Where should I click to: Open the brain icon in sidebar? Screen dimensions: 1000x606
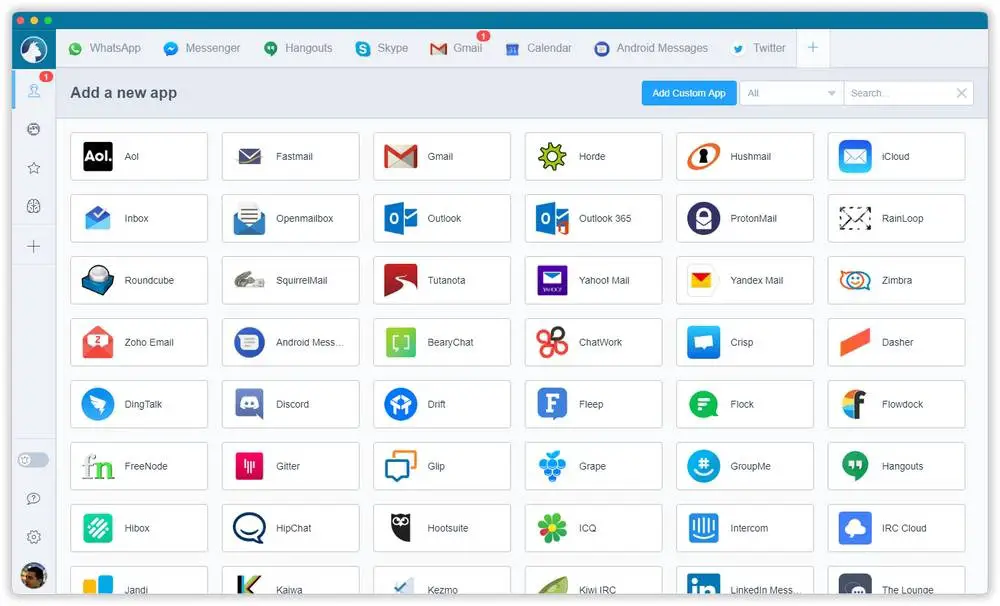pos(34,206)
